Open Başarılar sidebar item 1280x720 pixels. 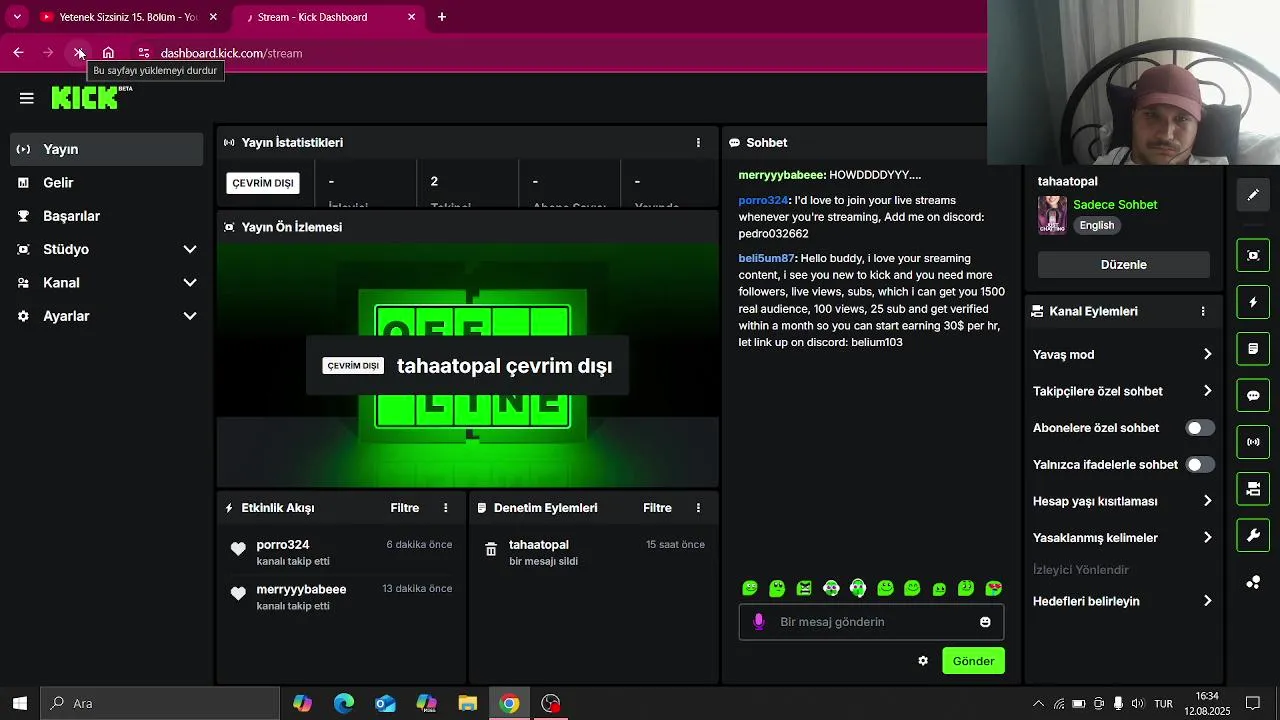(x=107, y=216)
